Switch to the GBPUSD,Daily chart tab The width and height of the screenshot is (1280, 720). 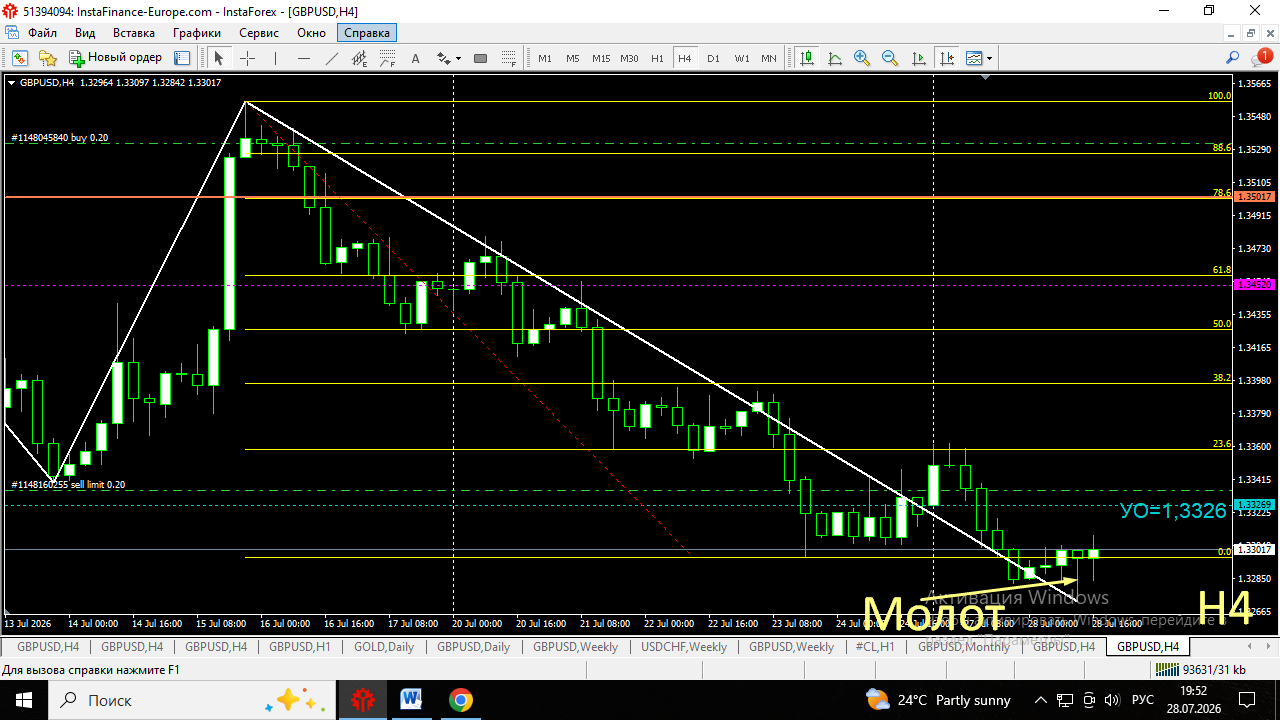point(473,647)
